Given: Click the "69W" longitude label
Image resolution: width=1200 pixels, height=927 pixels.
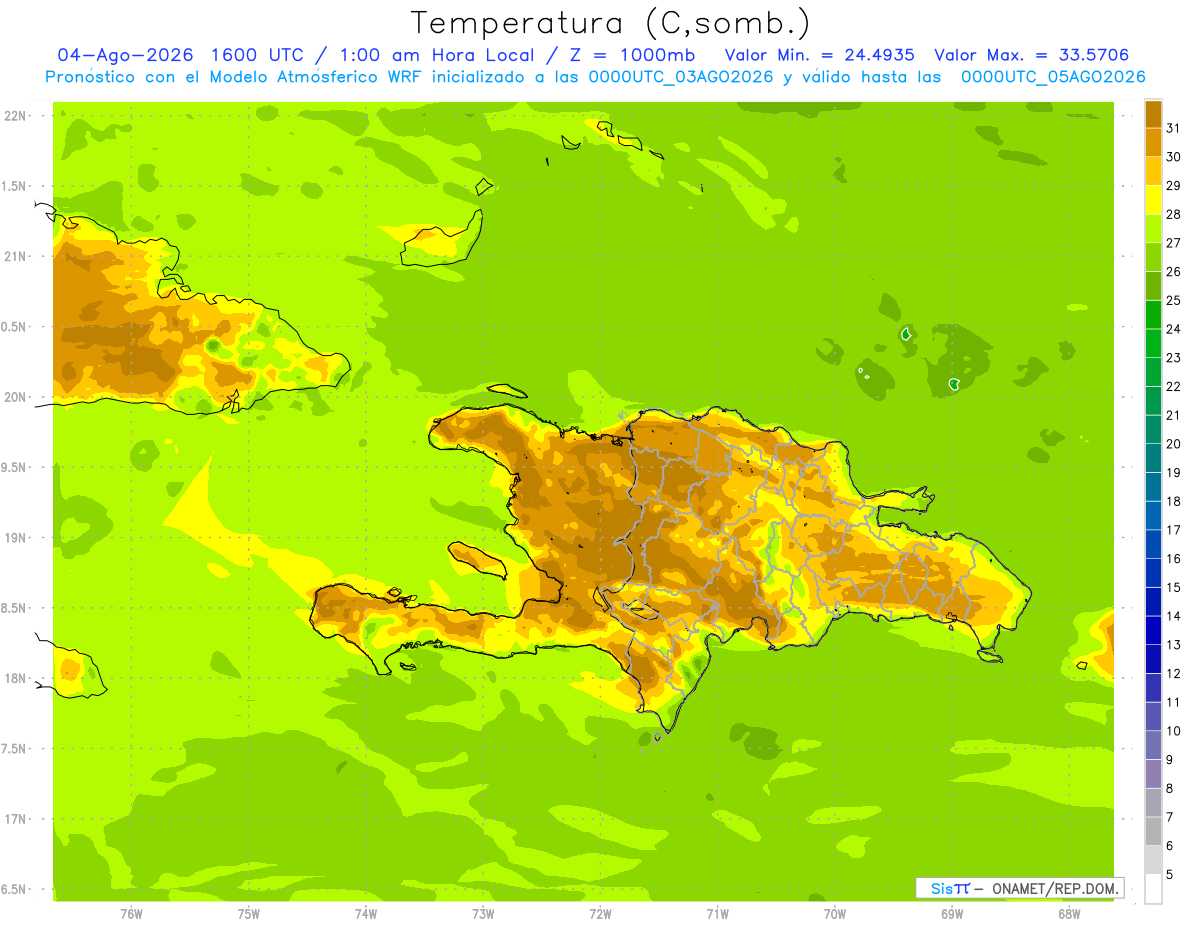Looking at the screenshot, I should pyautogui.click(x=952, y=913).
